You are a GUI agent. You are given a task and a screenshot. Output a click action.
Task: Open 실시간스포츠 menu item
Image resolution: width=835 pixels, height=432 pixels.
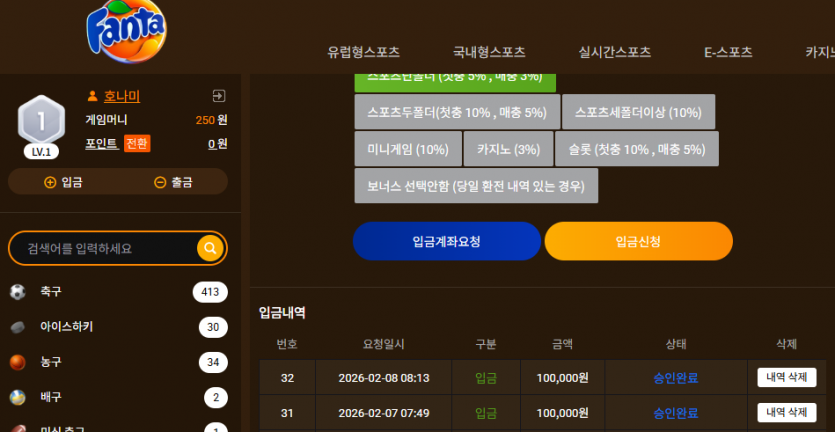coord(615,52)
